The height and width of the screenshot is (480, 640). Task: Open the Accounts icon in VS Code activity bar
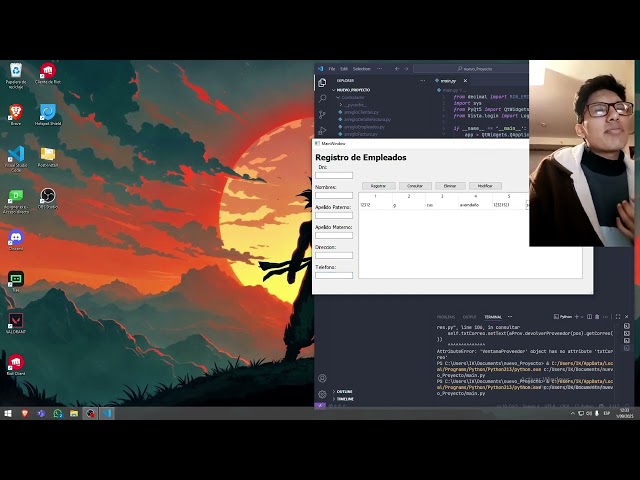coord(322,378)
